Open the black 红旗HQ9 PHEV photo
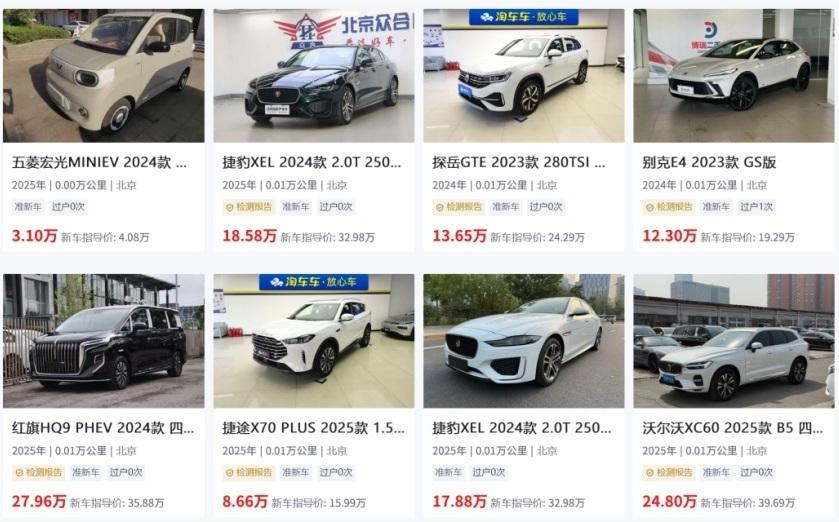Image resolution: width=839 pixels, height=522 pixels. [103, 341]
